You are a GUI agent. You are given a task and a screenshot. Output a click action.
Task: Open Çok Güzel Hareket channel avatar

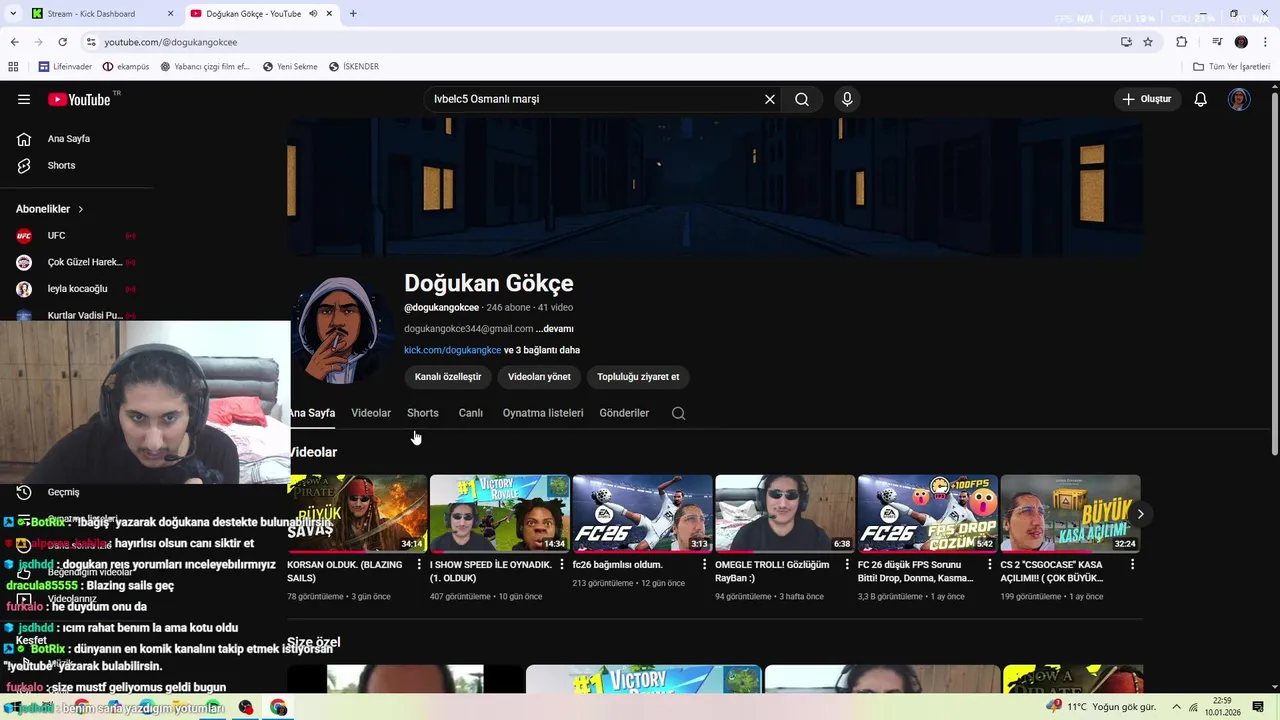(x=24, y=262)
